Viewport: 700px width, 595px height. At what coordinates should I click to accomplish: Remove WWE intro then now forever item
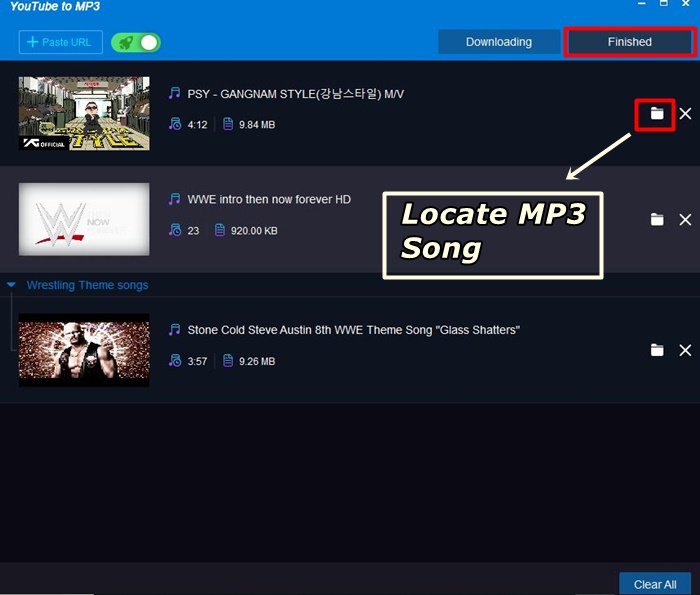click(x=685, y=220)
